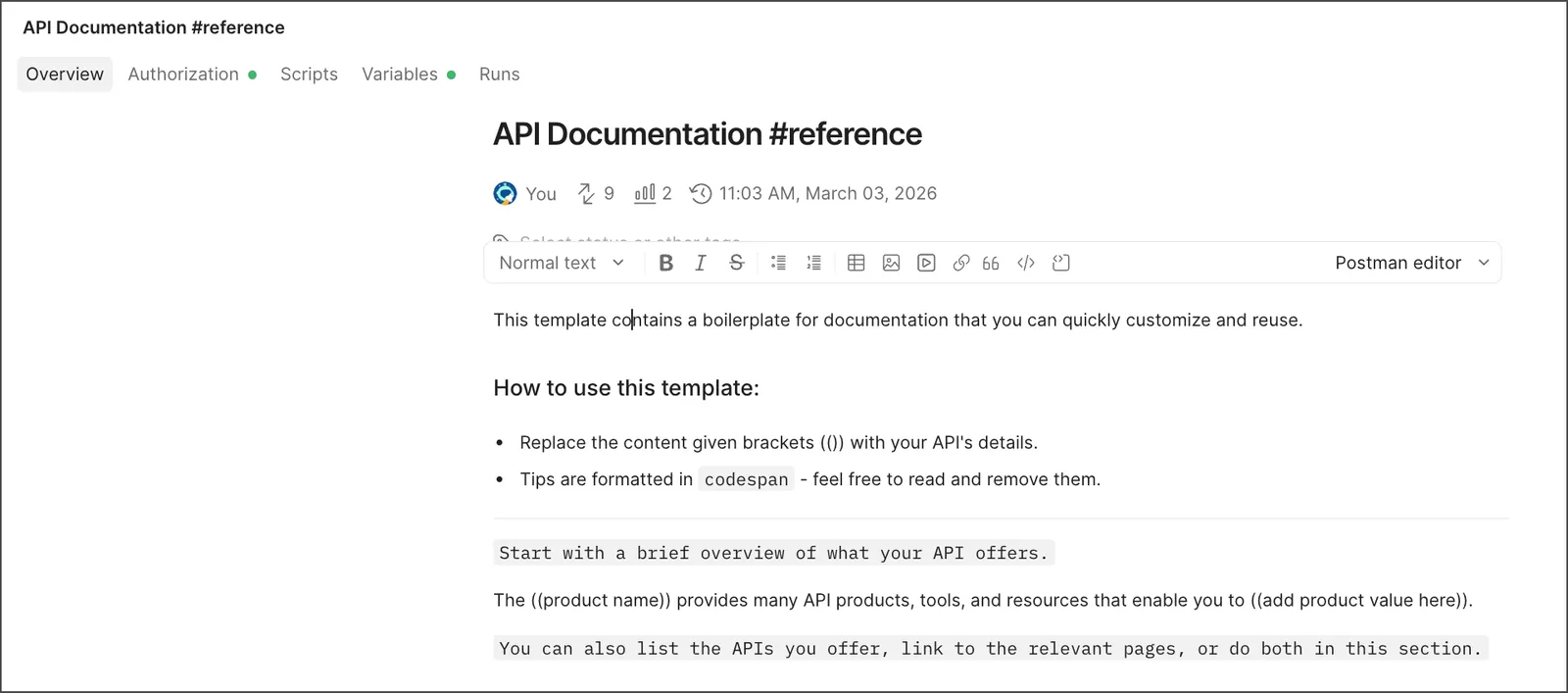Click the 11:03 AM, March 03, 2026 timestamp
The height and width of the screenshot is (693, 1568).
coord(828,194)
